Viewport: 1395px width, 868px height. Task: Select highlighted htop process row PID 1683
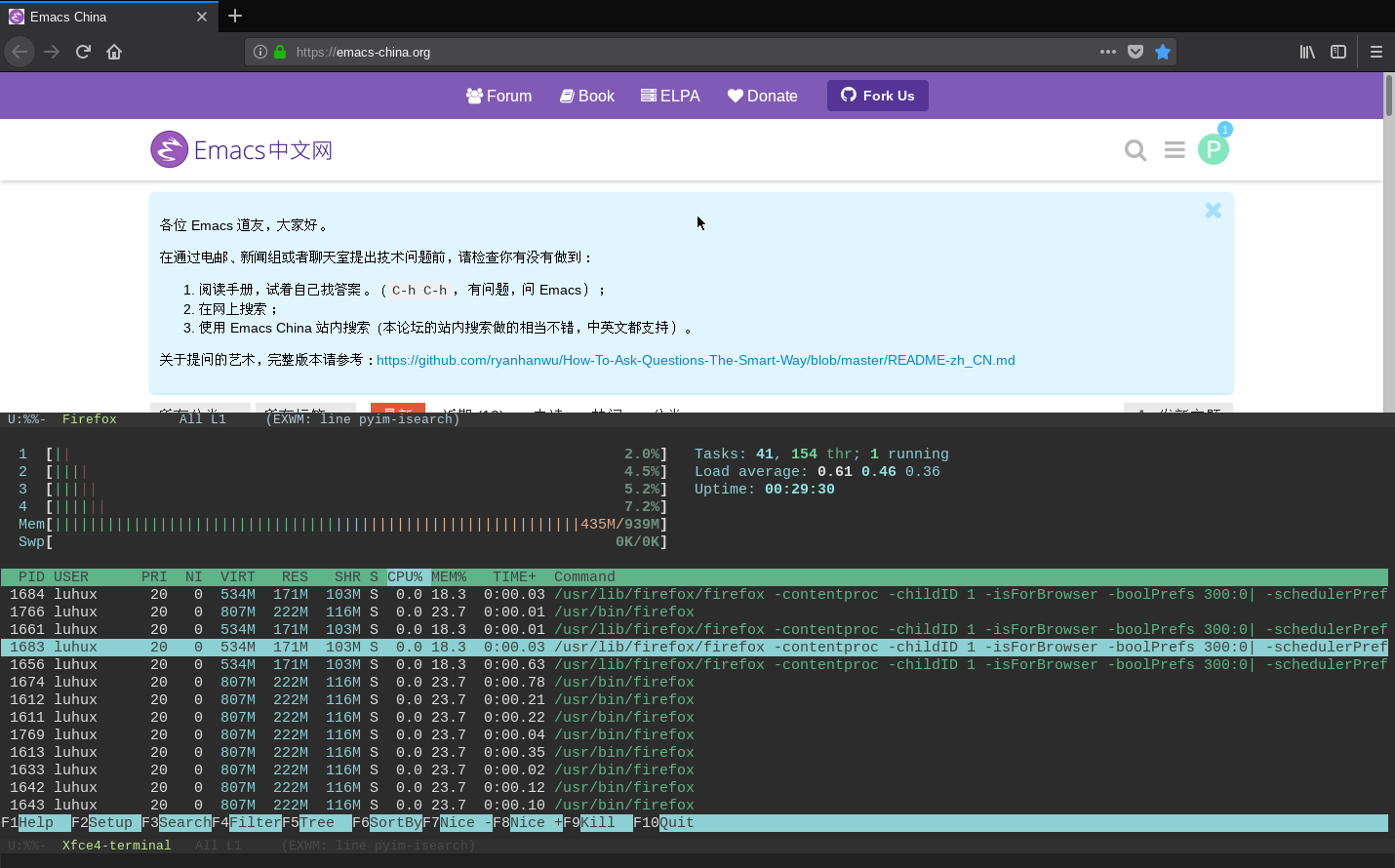(695, 647)
